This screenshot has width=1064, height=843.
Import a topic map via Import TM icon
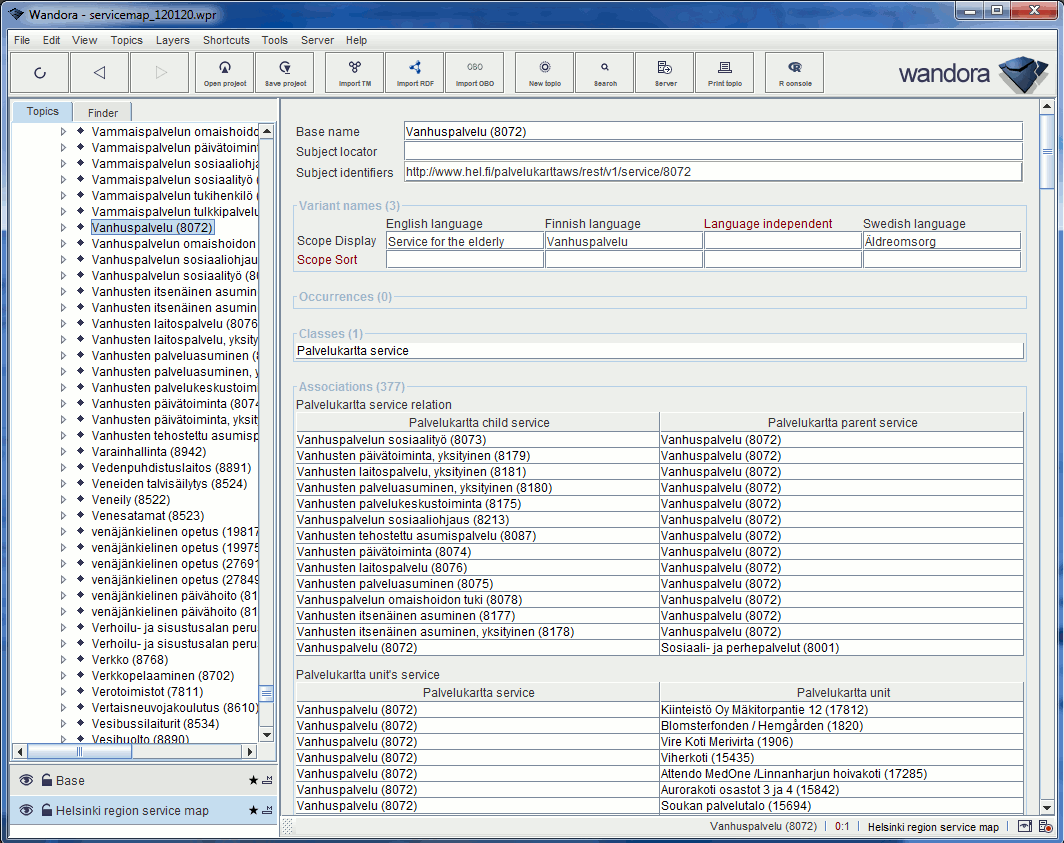[x=354, y=71]
